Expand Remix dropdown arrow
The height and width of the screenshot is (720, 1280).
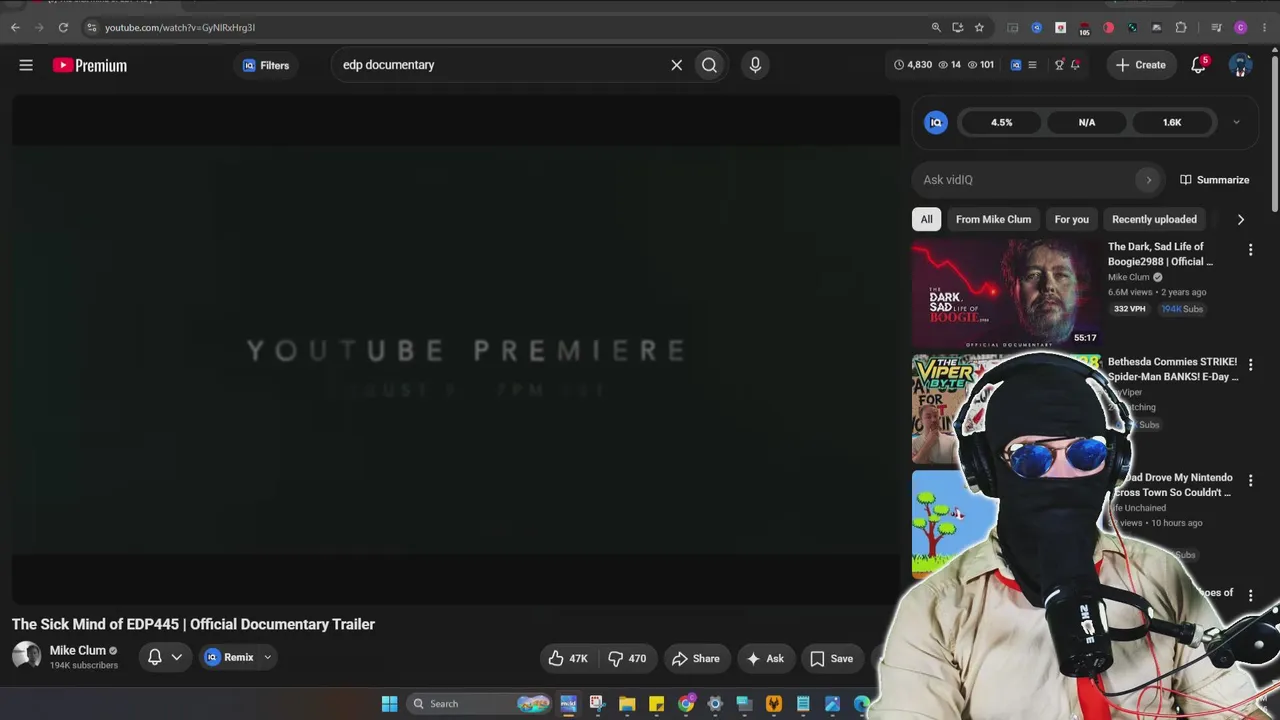(x=267, y=657)
